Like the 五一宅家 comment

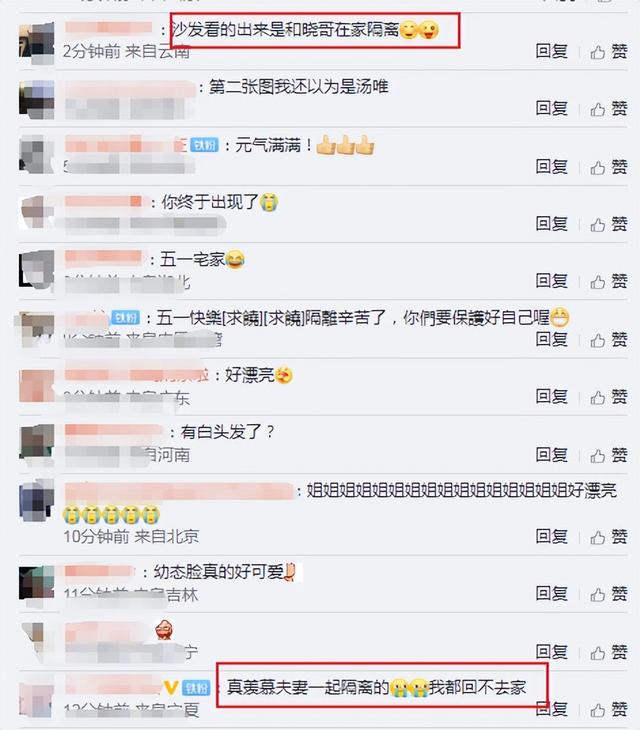(x=609, y=281)
